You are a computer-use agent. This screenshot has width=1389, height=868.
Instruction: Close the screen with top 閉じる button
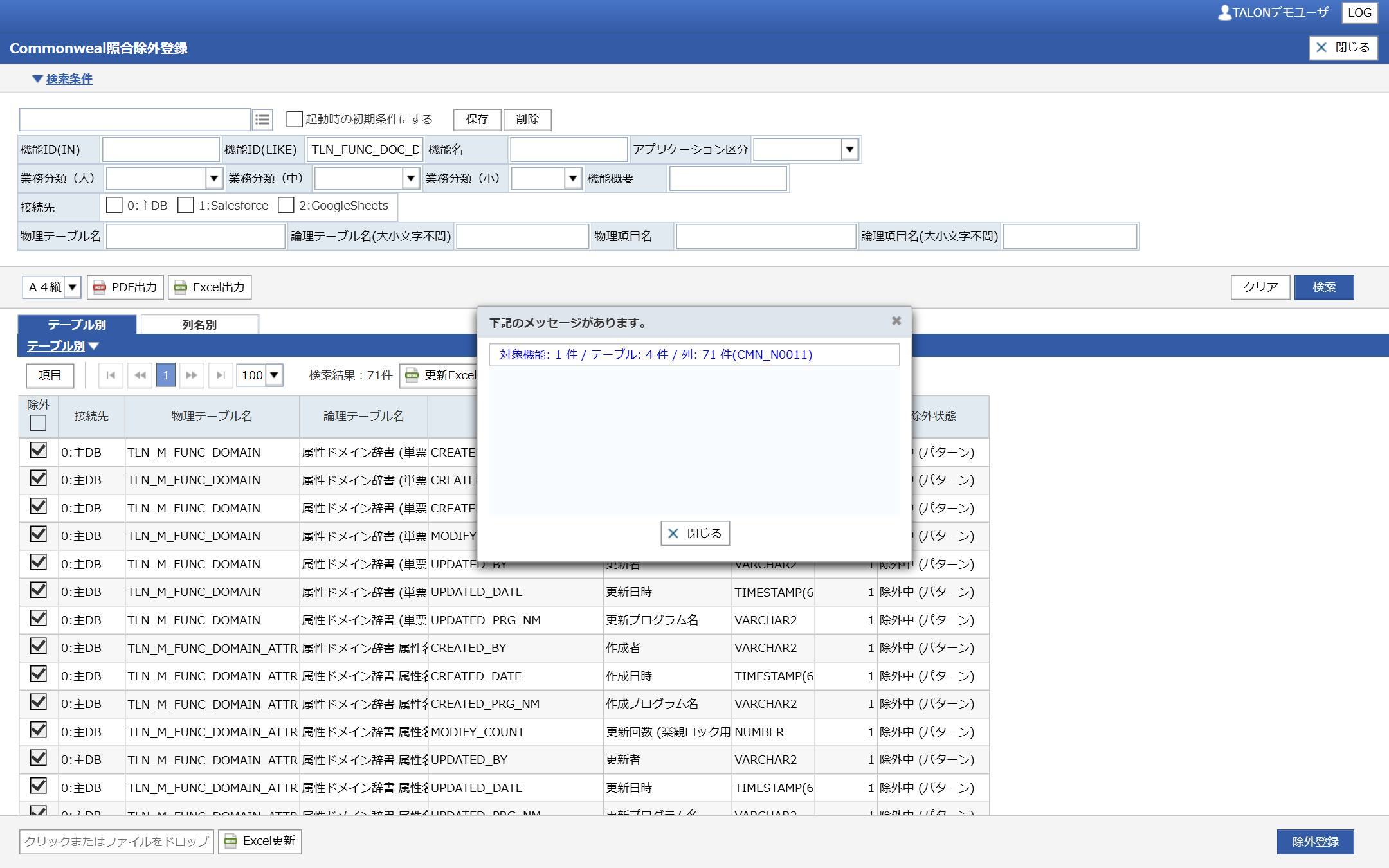(x=1343, y=48)
